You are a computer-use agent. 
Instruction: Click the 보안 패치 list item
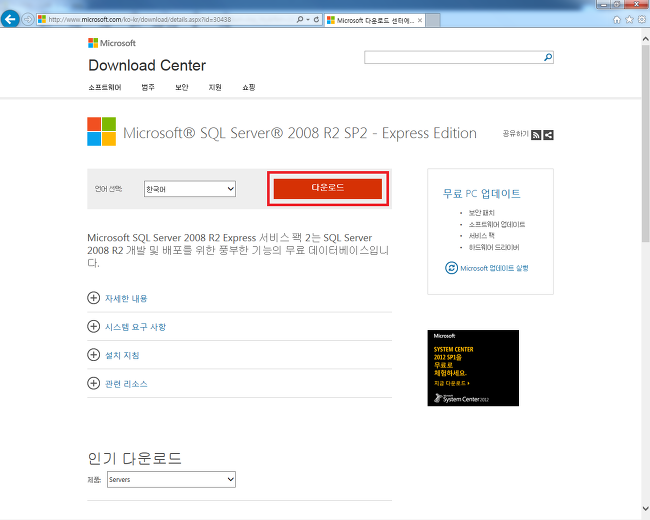click(482, 213)
